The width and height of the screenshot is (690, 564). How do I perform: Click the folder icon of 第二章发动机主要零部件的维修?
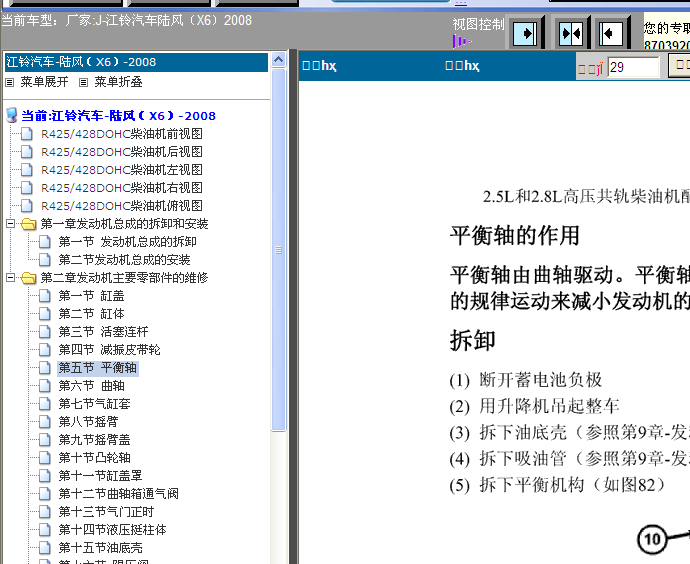pyautogui.click(x=29, y=278)
